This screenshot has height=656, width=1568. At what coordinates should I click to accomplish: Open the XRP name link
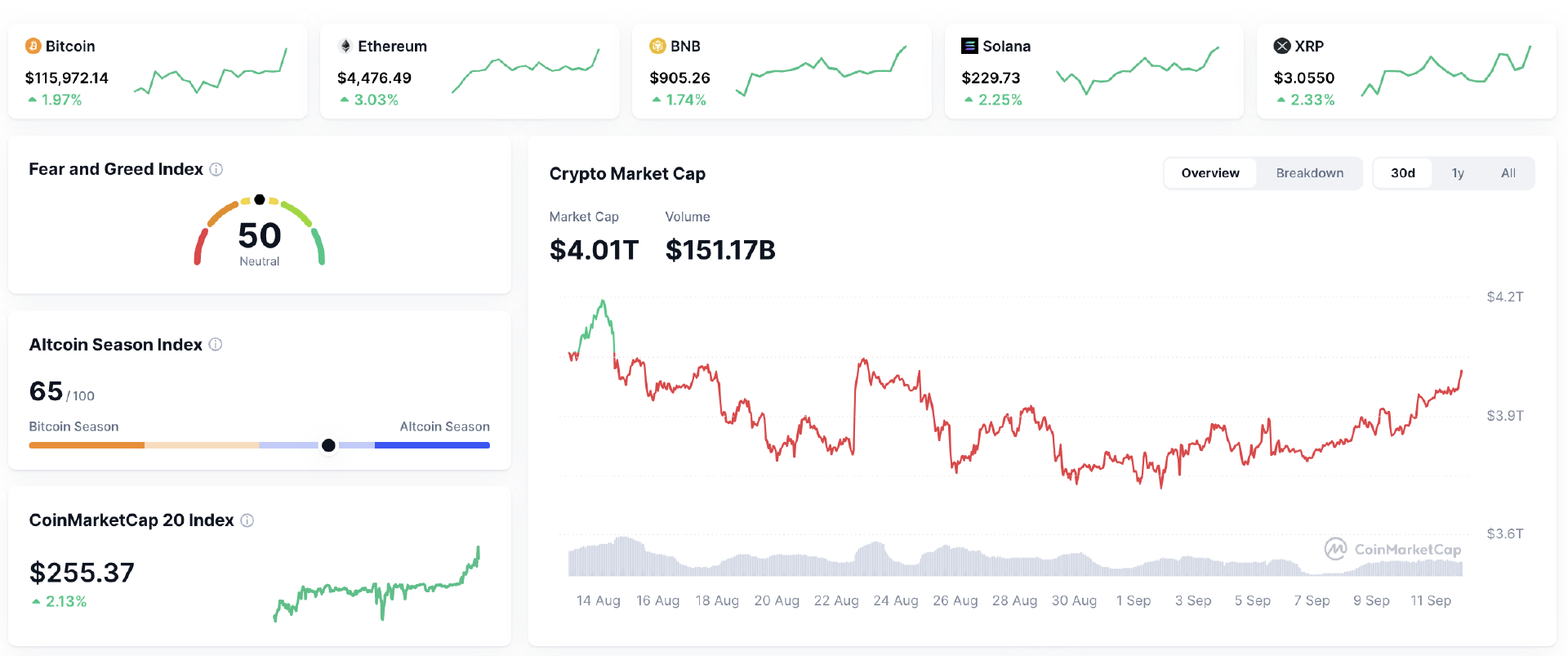click(x=1309, y=46)
